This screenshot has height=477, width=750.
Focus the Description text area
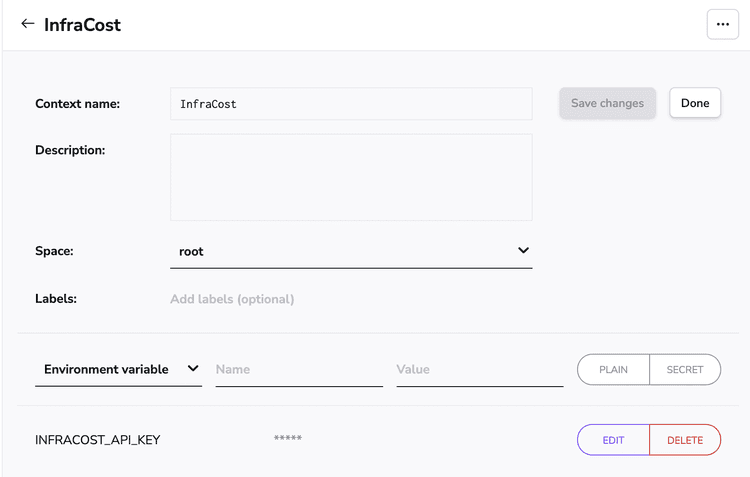click(351, 177)
